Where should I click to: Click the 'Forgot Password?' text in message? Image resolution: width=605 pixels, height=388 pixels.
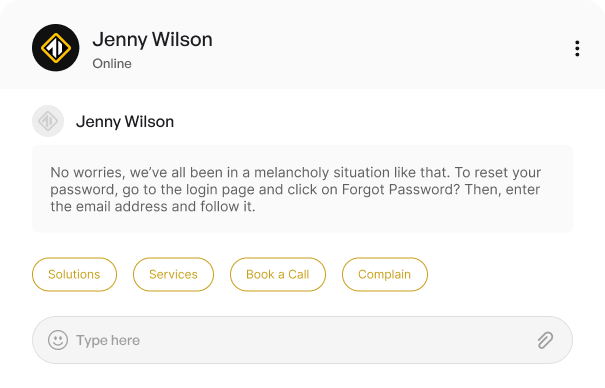pos(401,189)
